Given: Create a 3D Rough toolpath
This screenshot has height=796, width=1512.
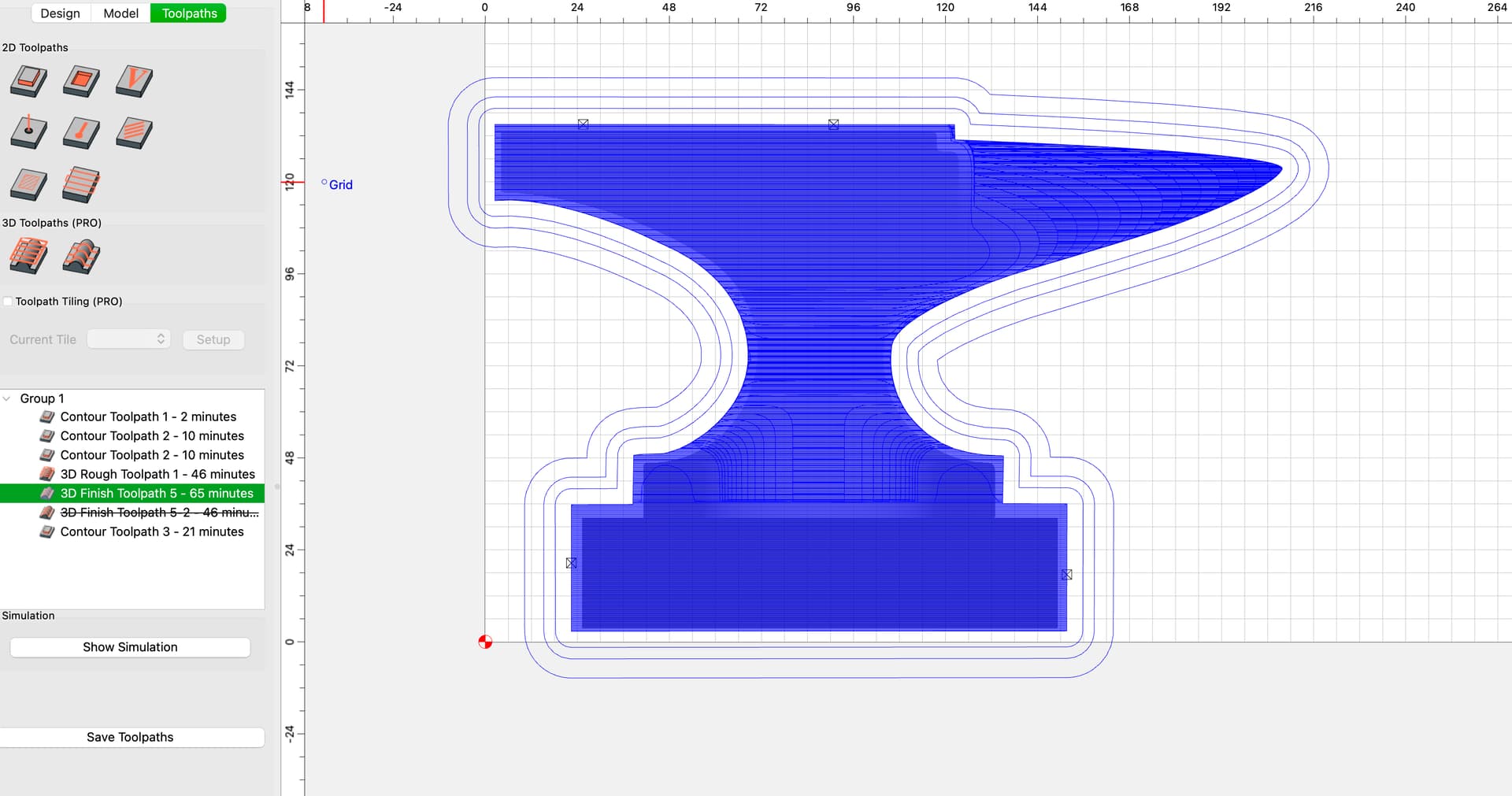Looking at the screenshot, I should 28,257.
